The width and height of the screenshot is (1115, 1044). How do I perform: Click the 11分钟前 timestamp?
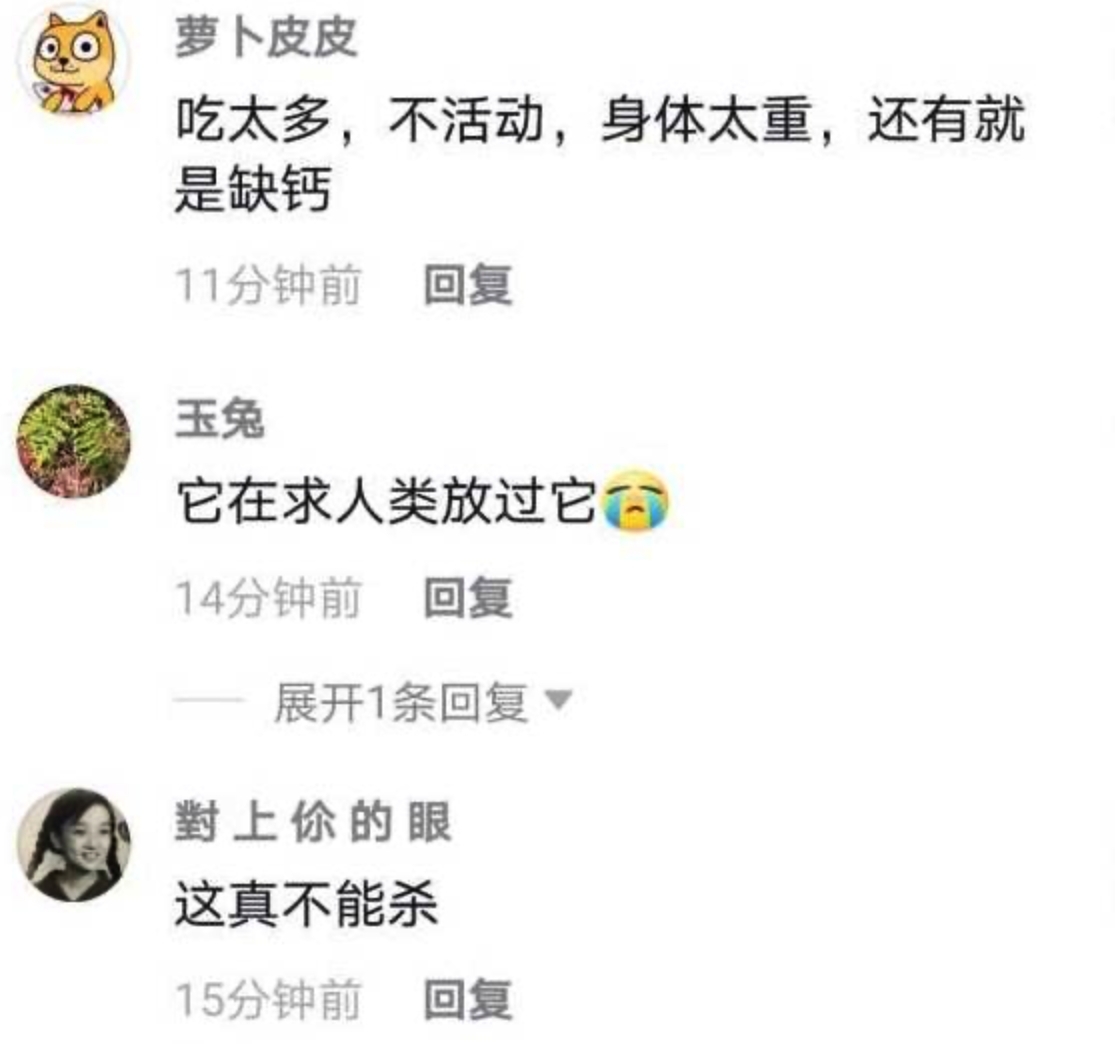(x=268, y=285)
